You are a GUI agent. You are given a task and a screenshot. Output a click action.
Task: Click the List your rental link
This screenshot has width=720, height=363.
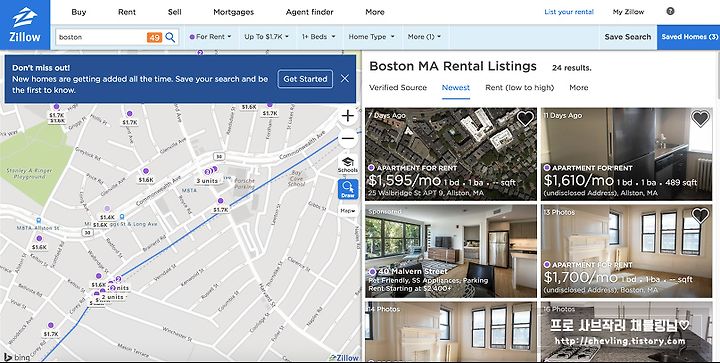pos(569,12)
